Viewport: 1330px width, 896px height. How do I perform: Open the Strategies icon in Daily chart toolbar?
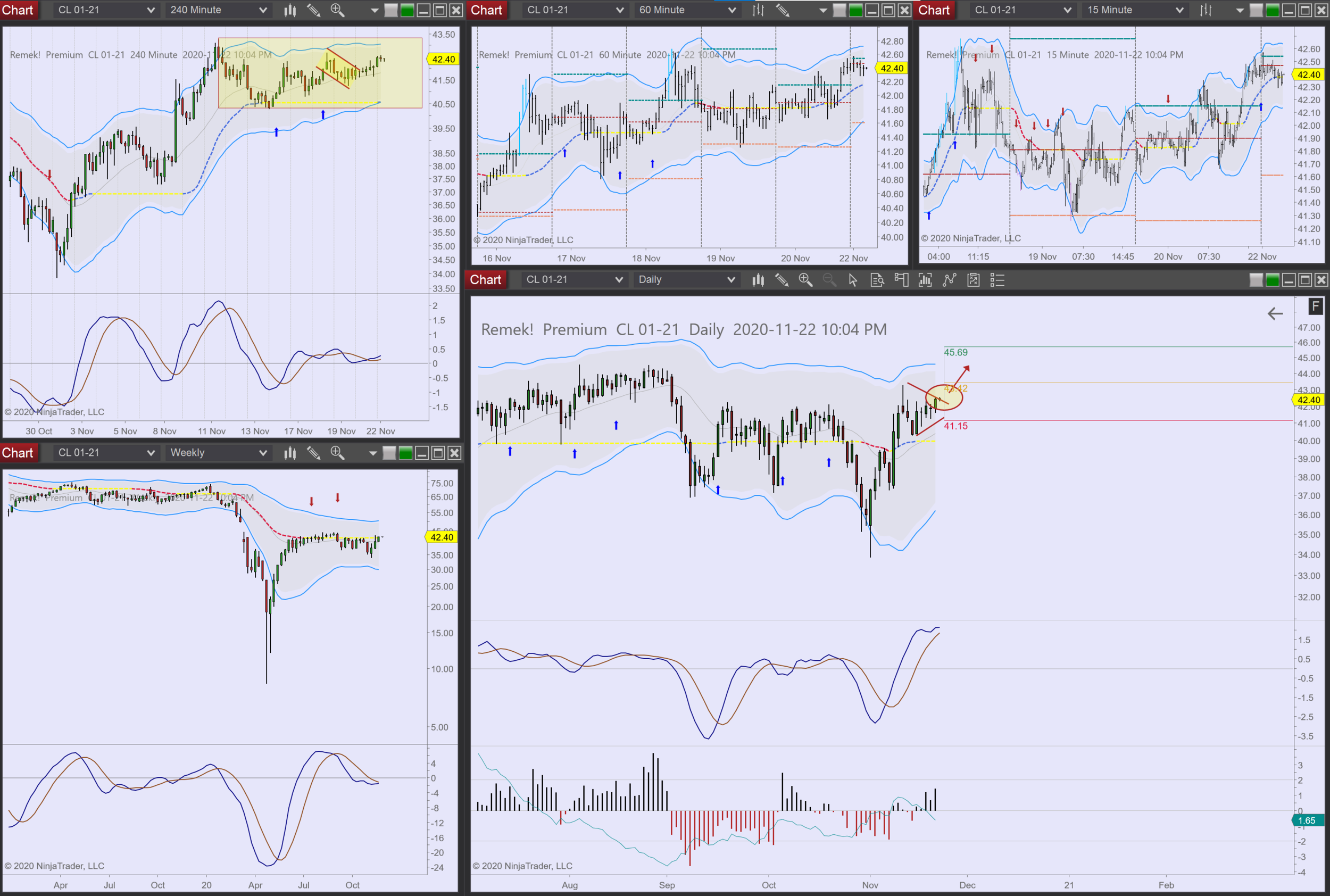973,279
